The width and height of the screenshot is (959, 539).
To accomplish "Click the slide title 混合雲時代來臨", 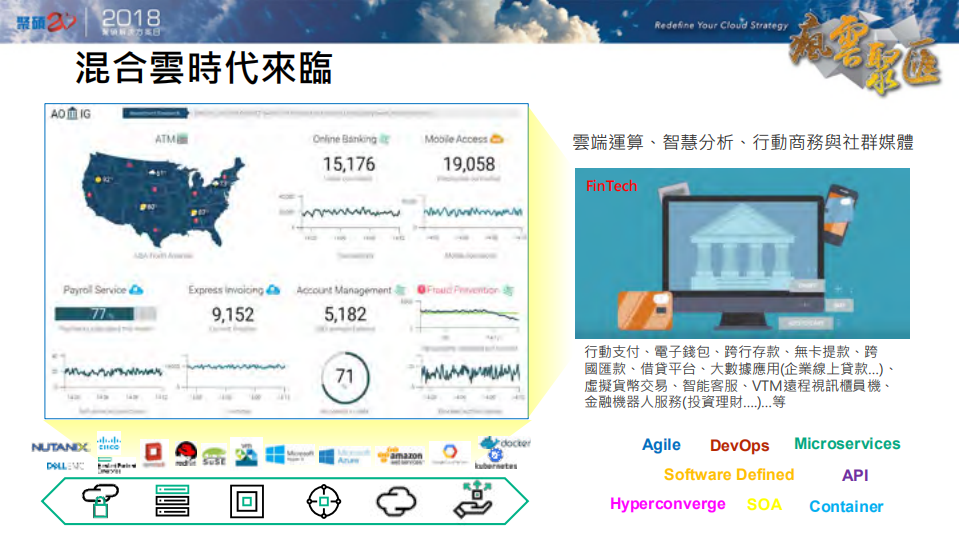I will (204, 68).
